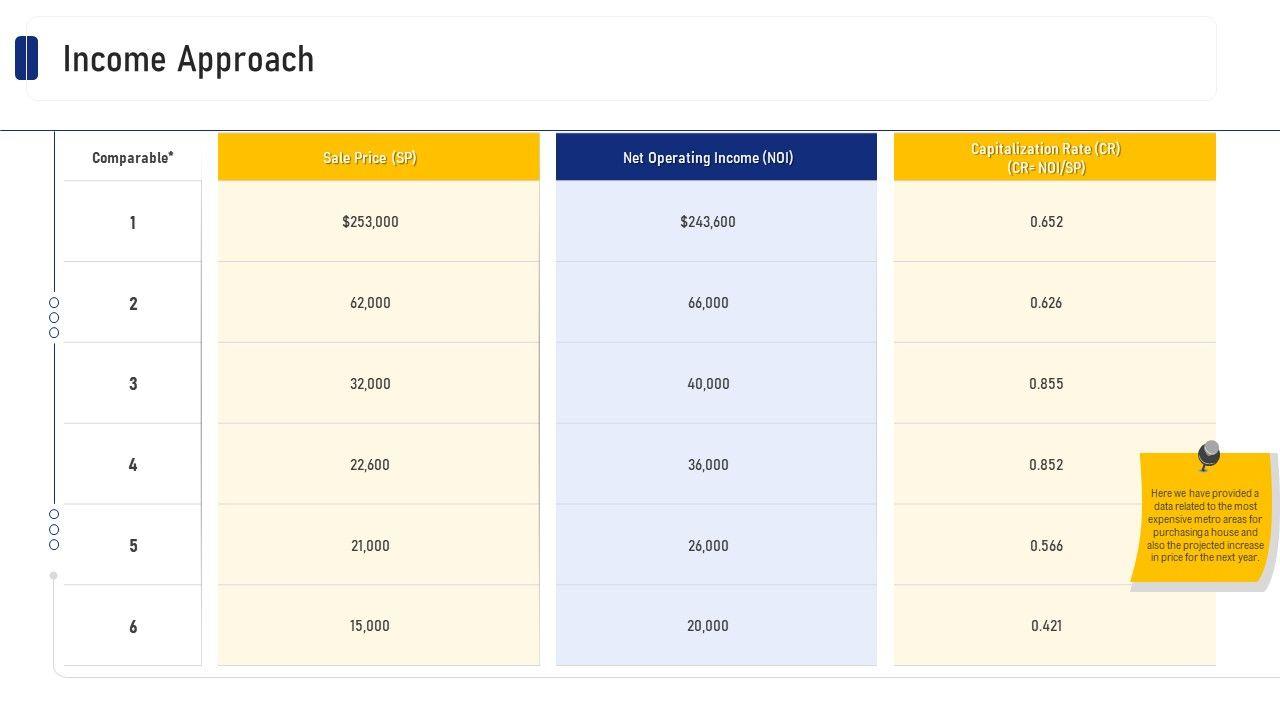The image size is (1280, 720).
Task: Select the 15,000 sale price cell
Action: [x=370, y=626]
